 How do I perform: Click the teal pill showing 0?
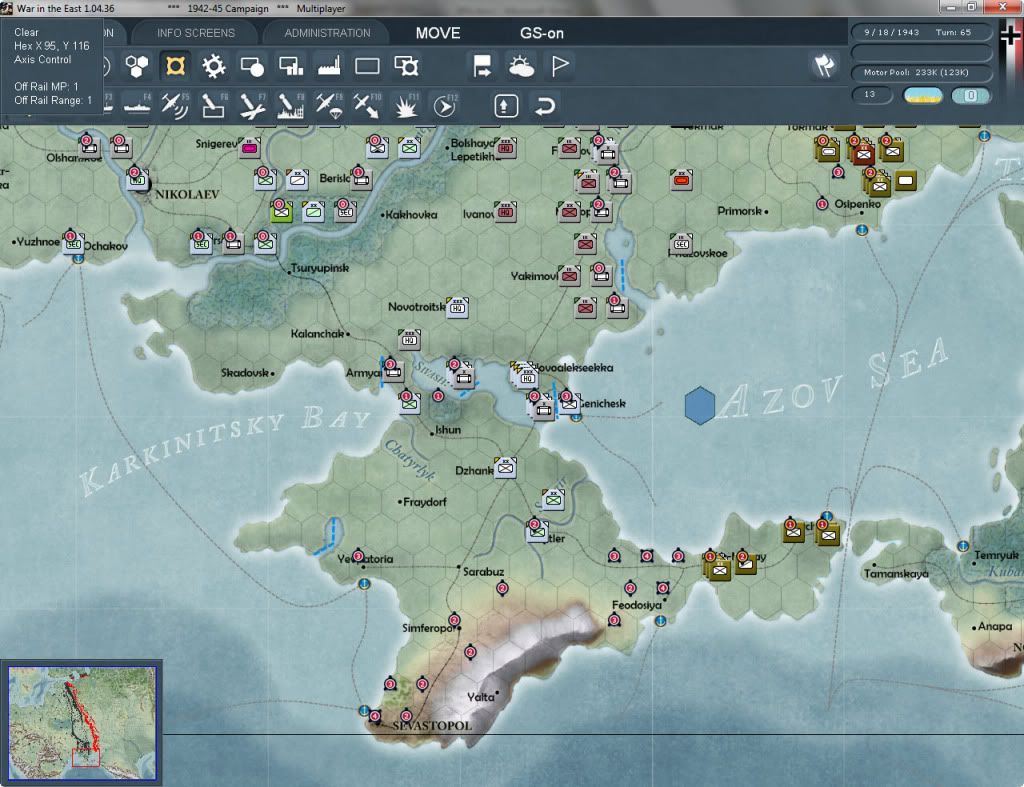971,95
